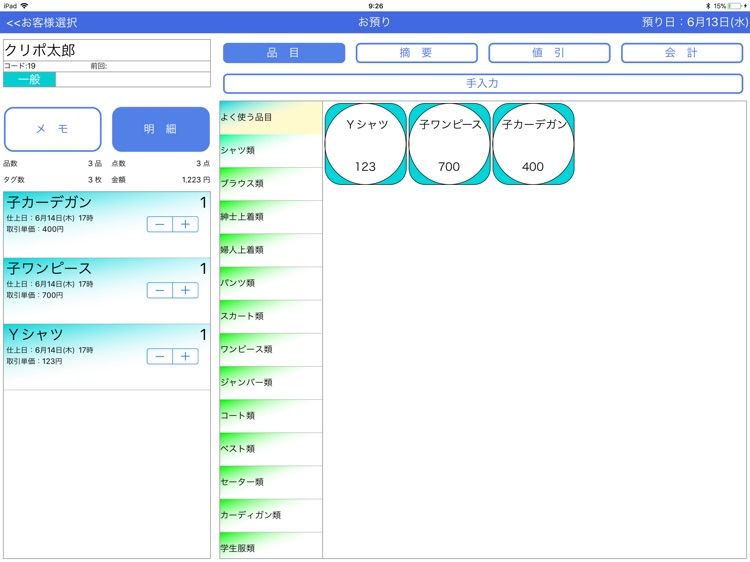Switch to the 摘要 tab
The image size is (750, 562).
point(417,53)
